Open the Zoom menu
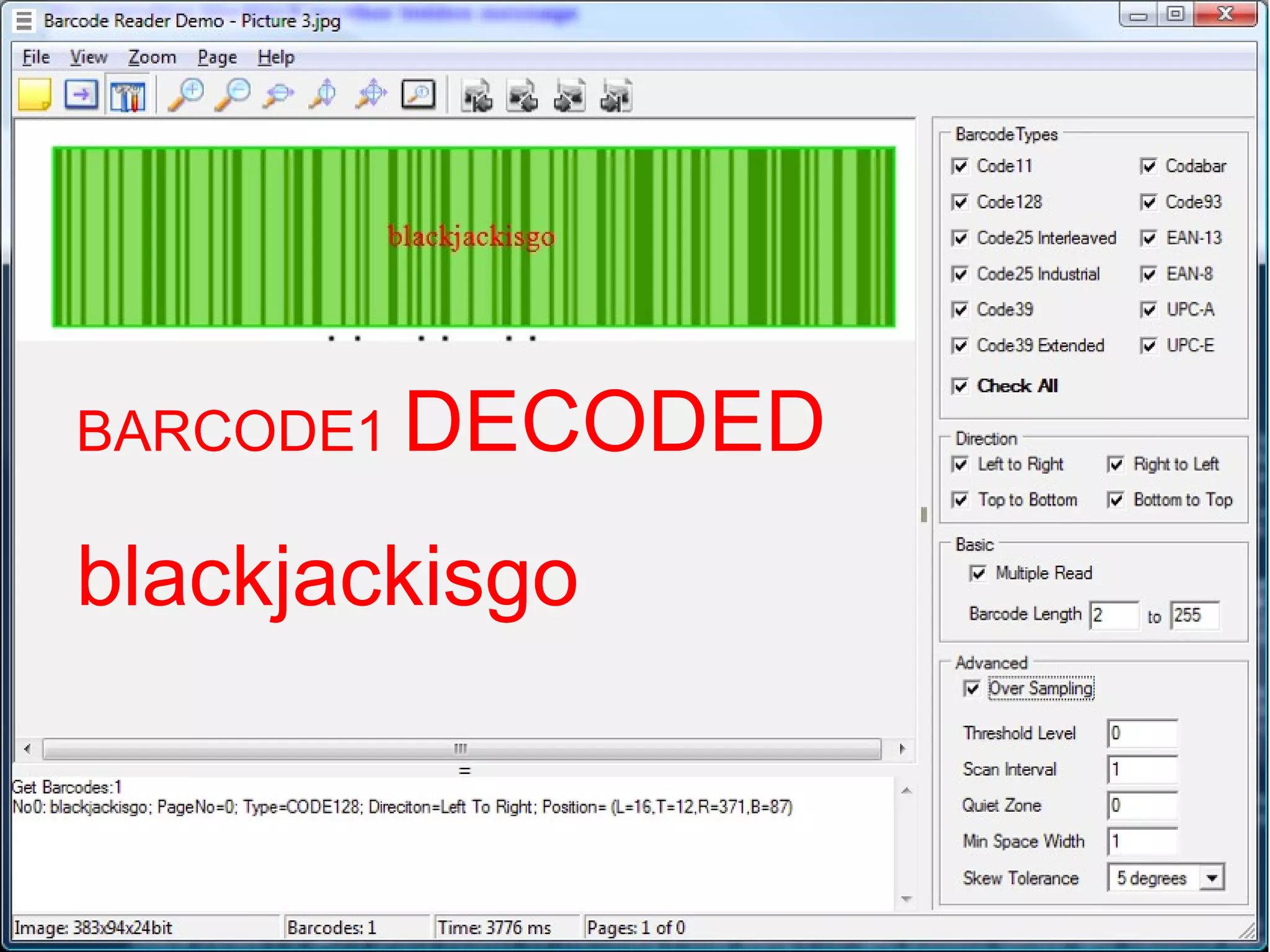Image resolution: width=1270 pixels, height=952 pixels. [152, 57]
